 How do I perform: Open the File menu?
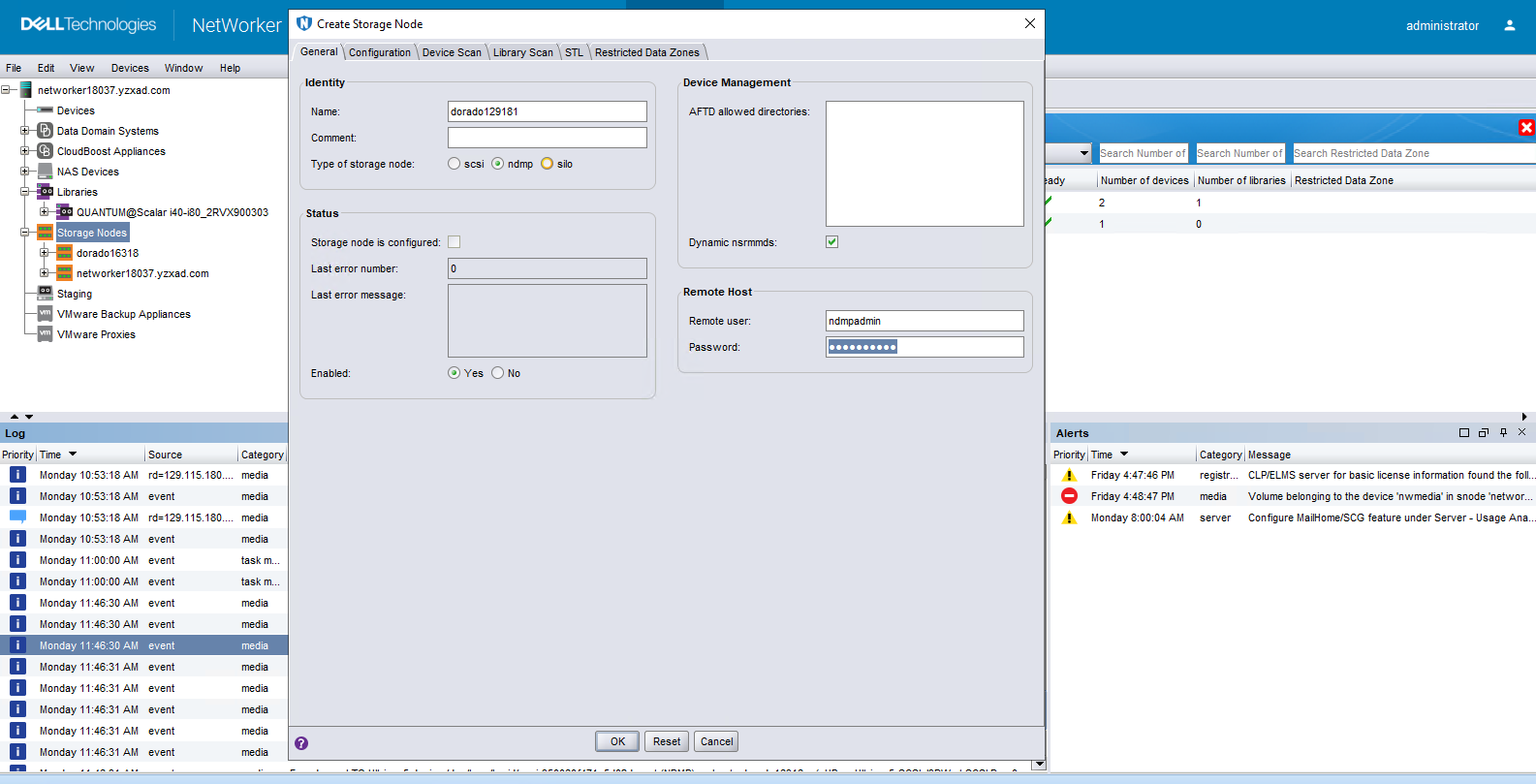[x=14, y=68]
